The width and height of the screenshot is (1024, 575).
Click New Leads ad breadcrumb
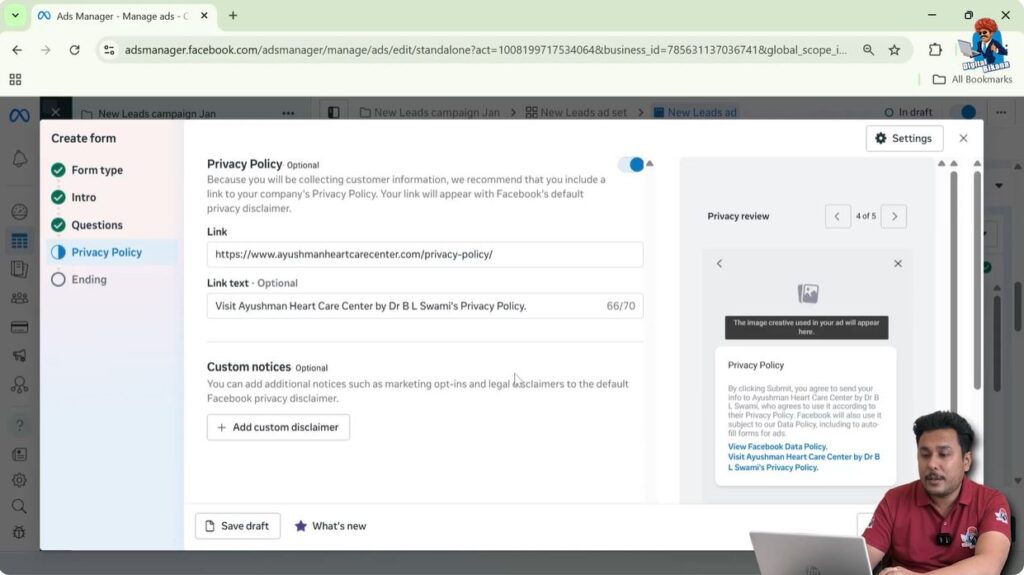[695, 112]
